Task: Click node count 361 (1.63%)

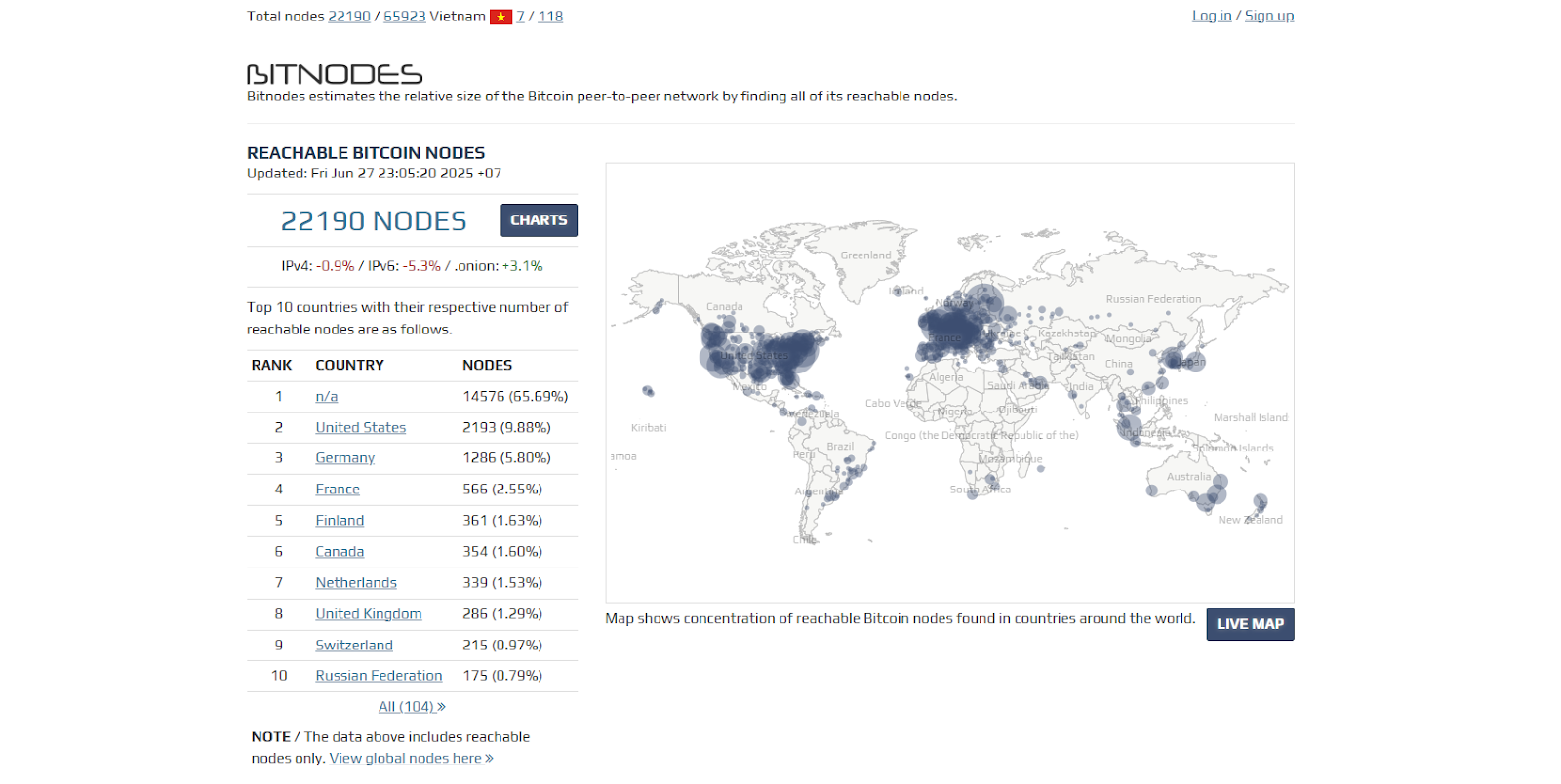Action: point(502,521)
